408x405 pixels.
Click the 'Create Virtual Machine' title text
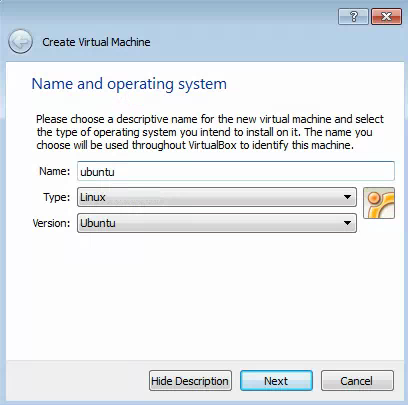click(x=96, y=42)
